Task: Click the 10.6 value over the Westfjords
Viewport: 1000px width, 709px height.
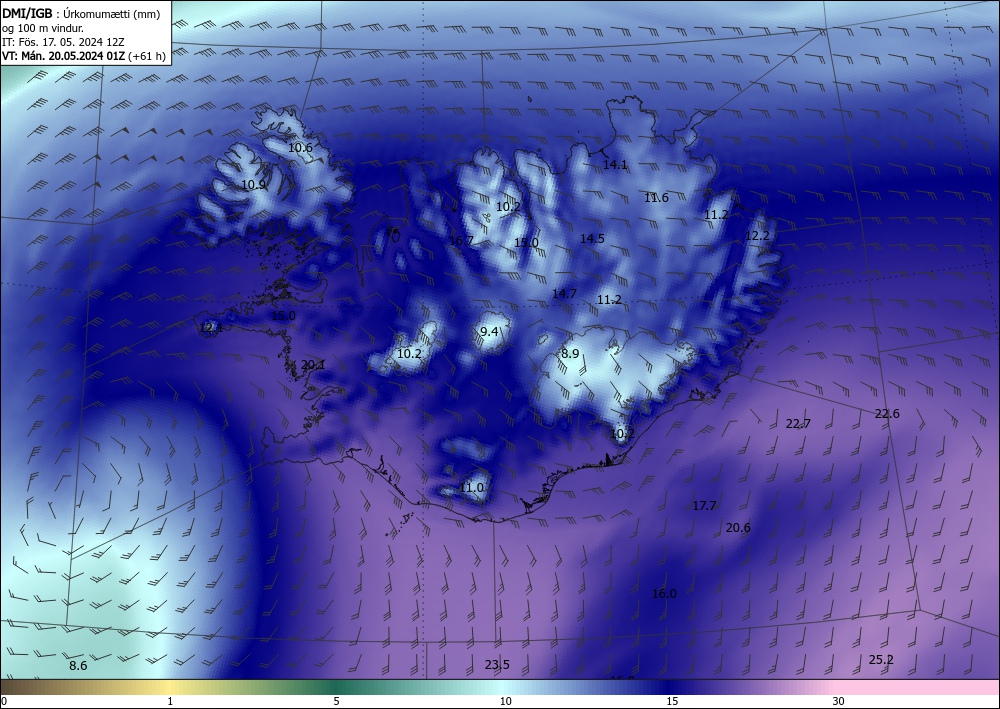Action: (x=300, y=148)
